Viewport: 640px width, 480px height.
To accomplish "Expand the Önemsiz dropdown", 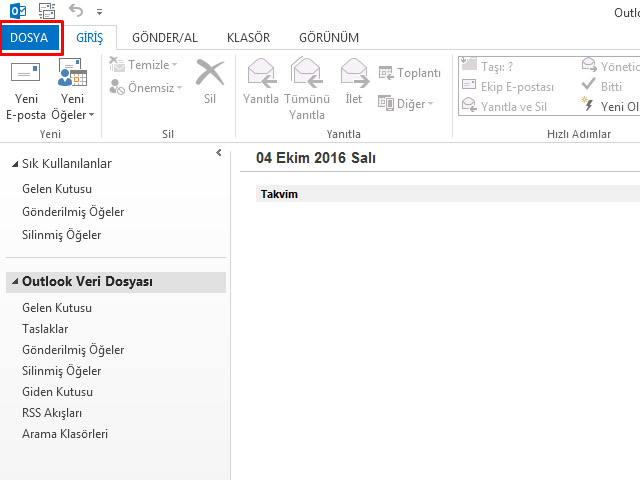I will click(154, 87).
